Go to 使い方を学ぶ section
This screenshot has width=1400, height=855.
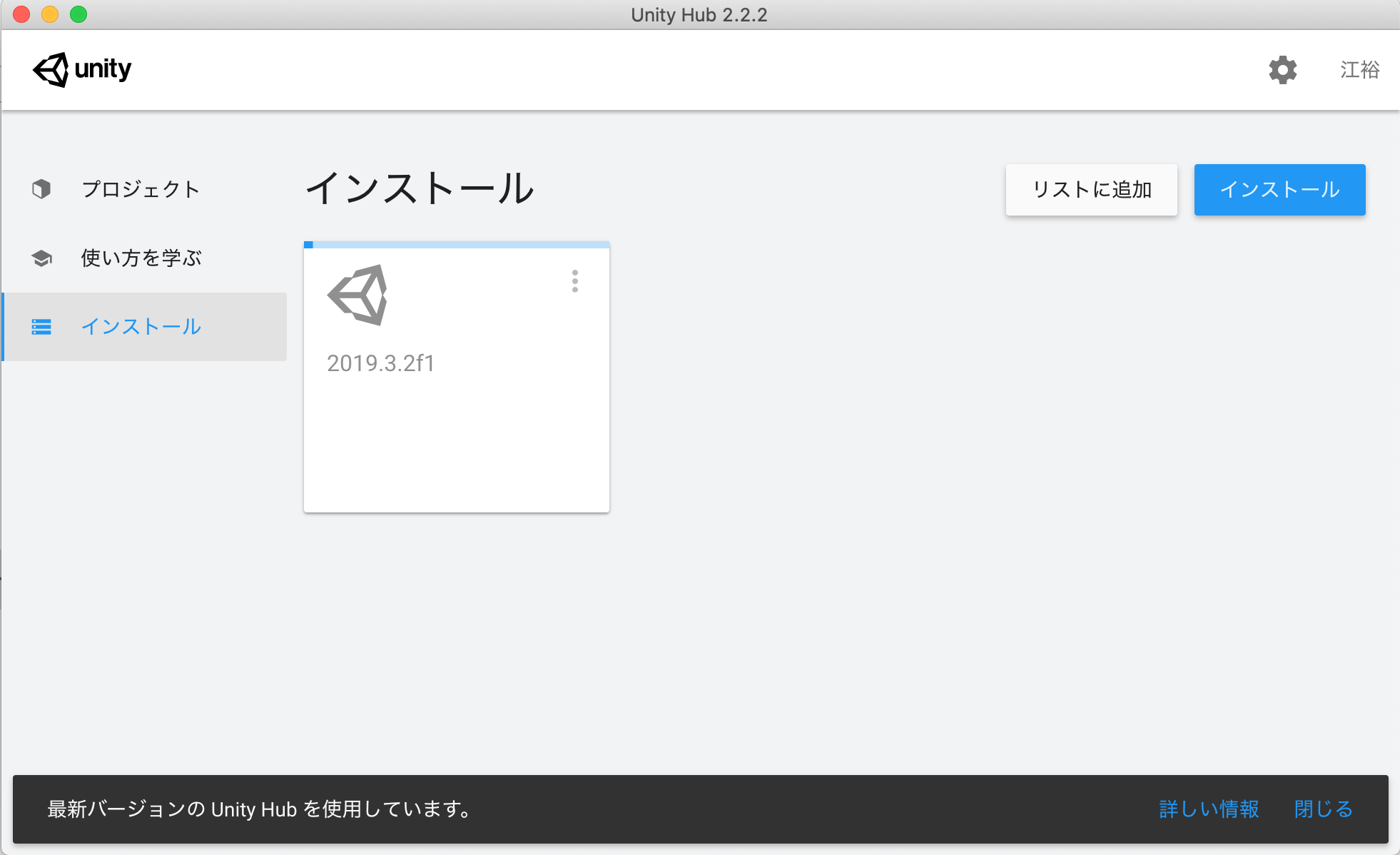coord(141,258)
